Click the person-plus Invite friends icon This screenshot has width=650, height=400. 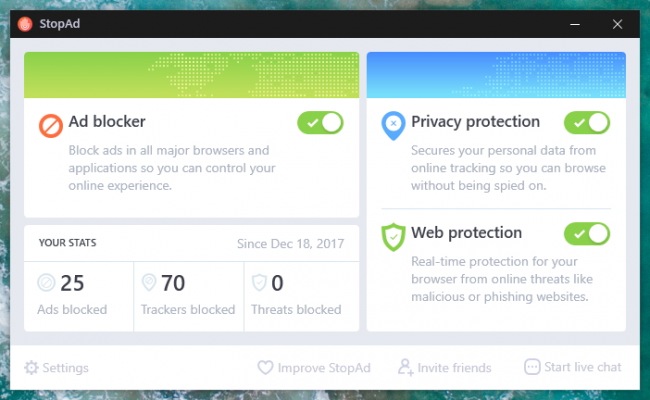coord(405,367)
